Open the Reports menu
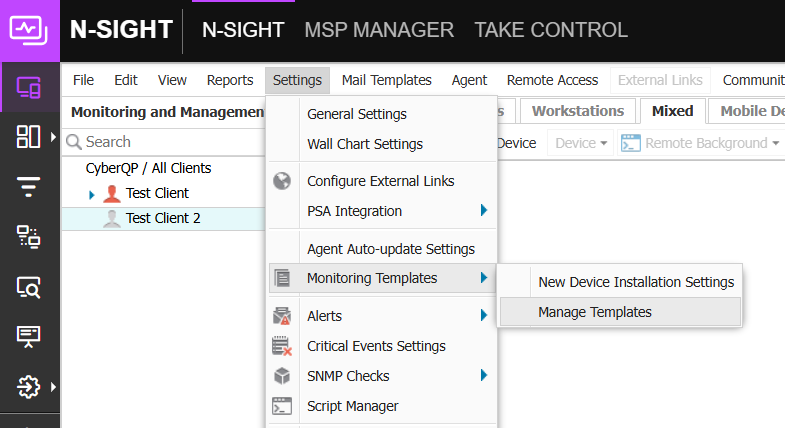The width and height of the screenshot is (785, 428). point(230,80)
